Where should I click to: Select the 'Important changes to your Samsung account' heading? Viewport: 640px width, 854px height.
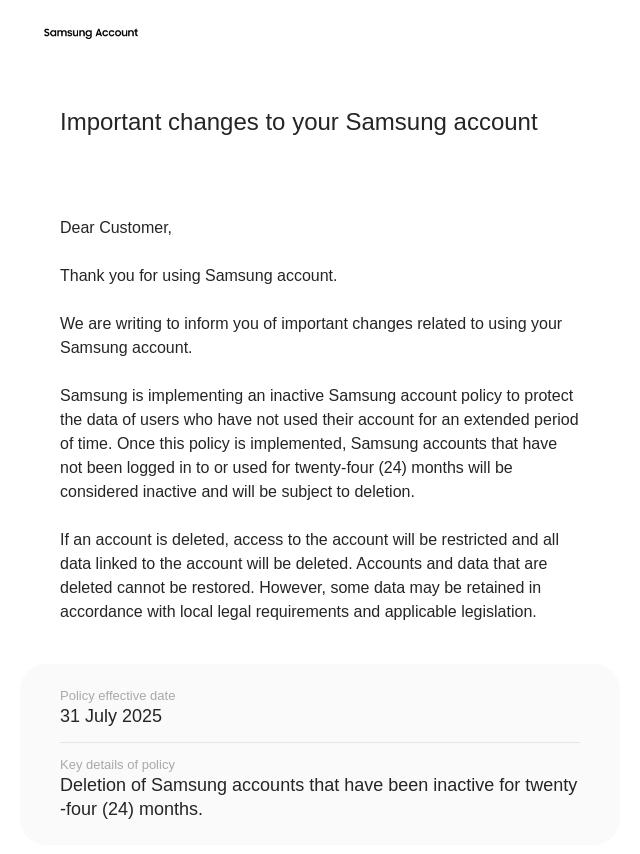298,123
